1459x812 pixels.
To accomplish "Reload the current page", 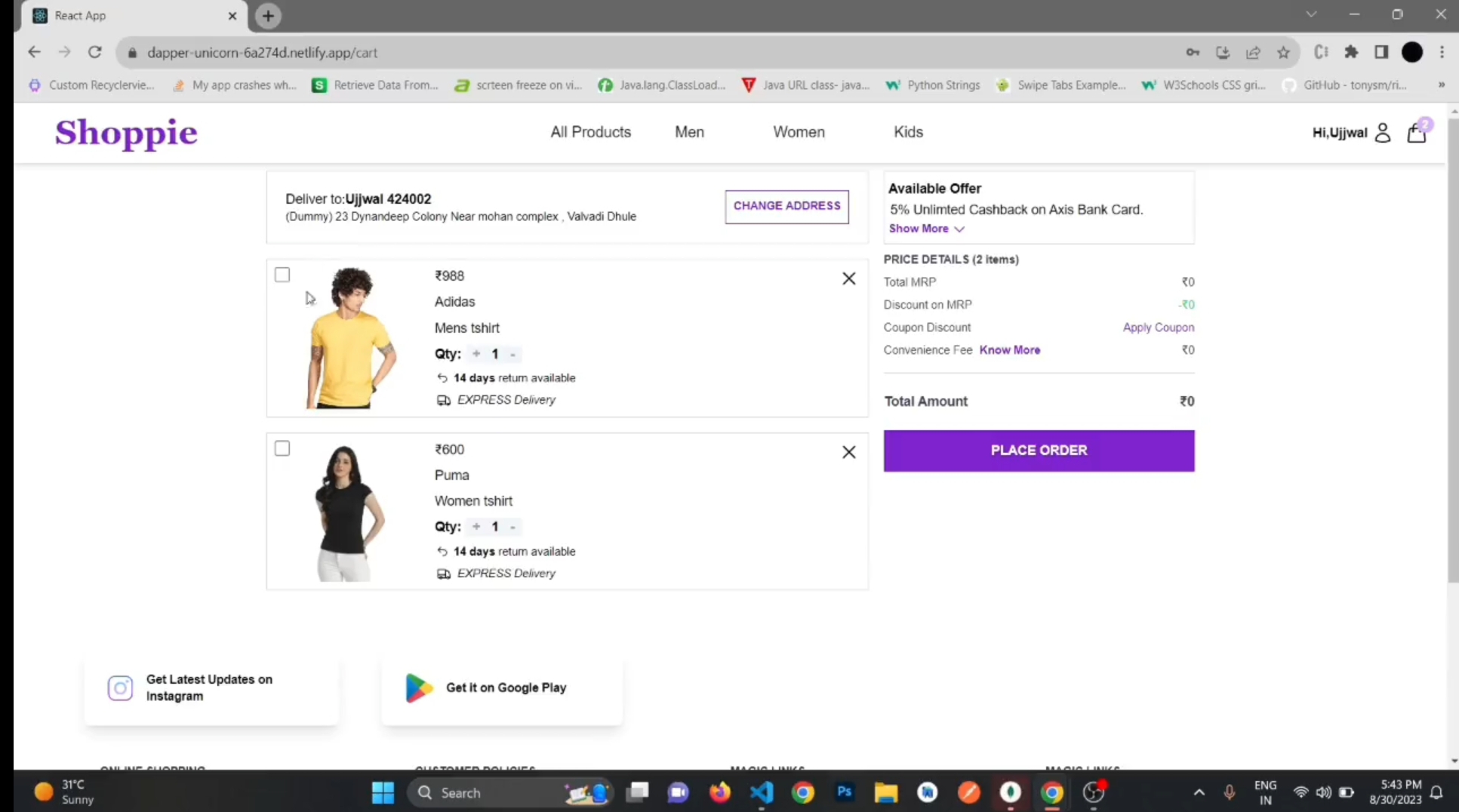I will (94, 52).
